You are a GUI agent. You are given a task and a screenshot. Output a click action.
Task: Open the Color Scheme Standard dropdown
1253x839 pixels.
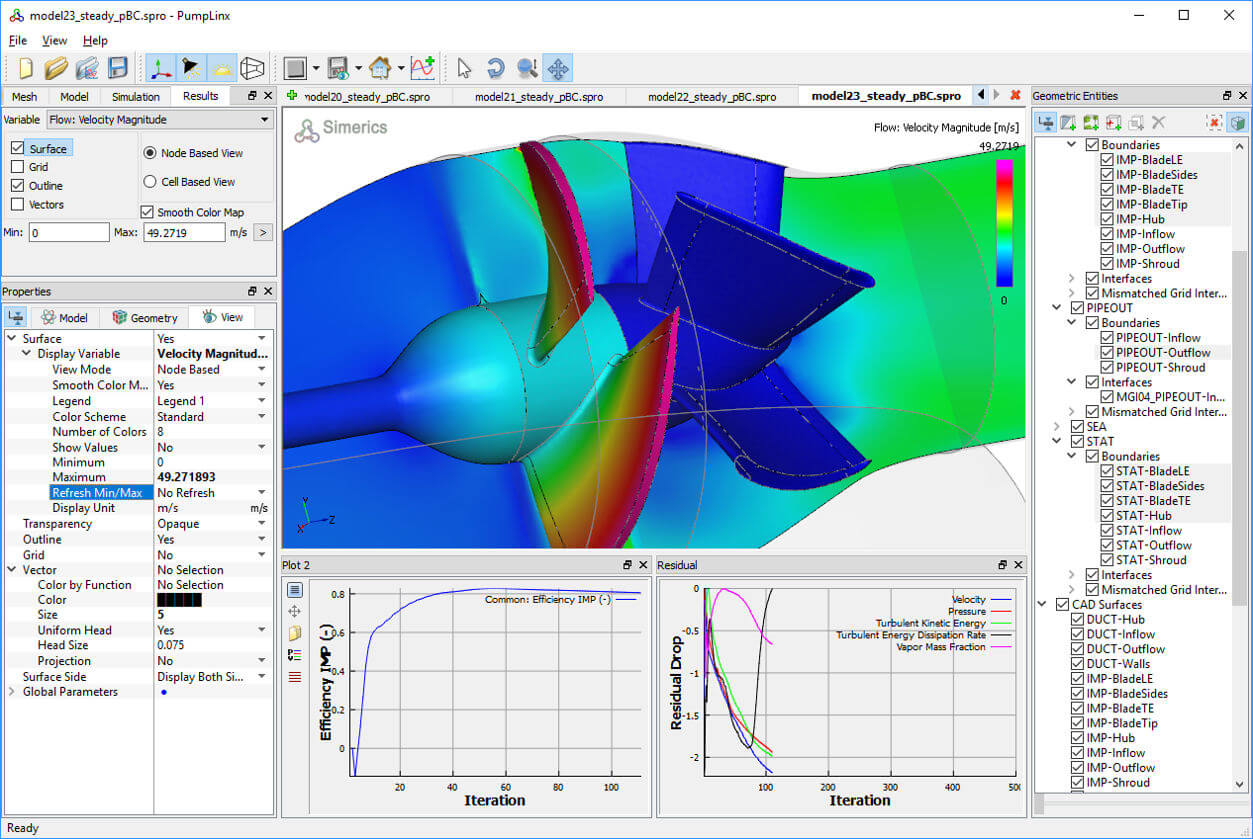coord(212,417)
